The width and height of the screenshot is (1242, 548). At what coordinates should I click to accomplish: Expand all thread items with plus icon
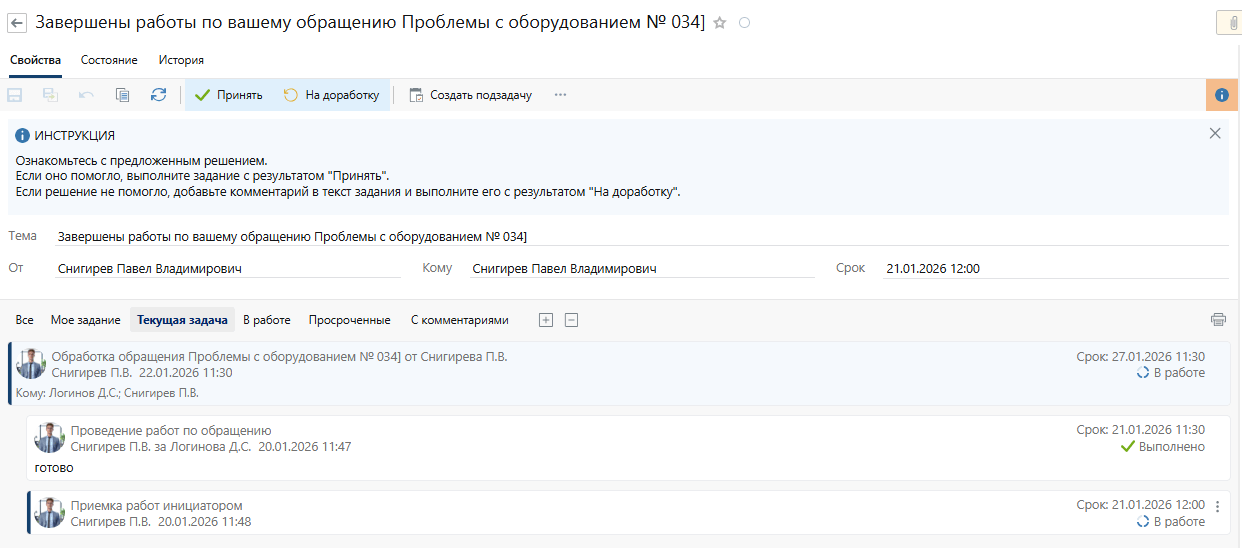click(545, 320)
